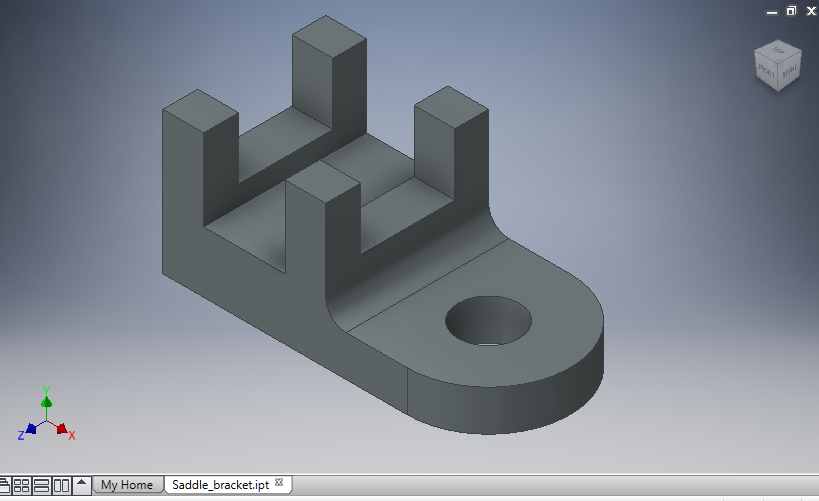819x501 pixels.
Task: Close the Saddle_bracket.ipt tab
Action: (x=279, y=482)
